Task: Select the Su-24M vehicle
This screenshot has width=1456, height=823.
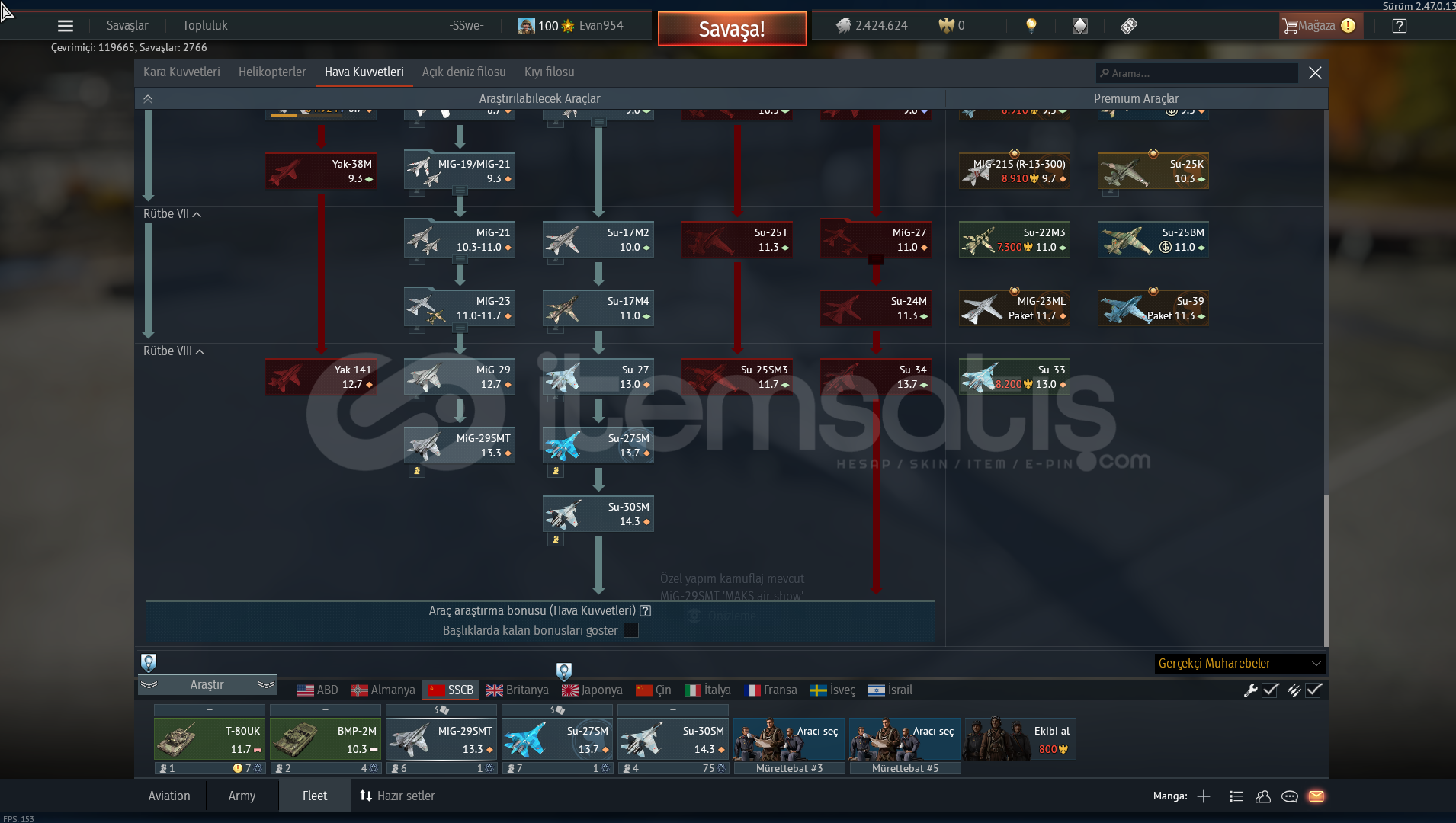Action: (876, 308)
